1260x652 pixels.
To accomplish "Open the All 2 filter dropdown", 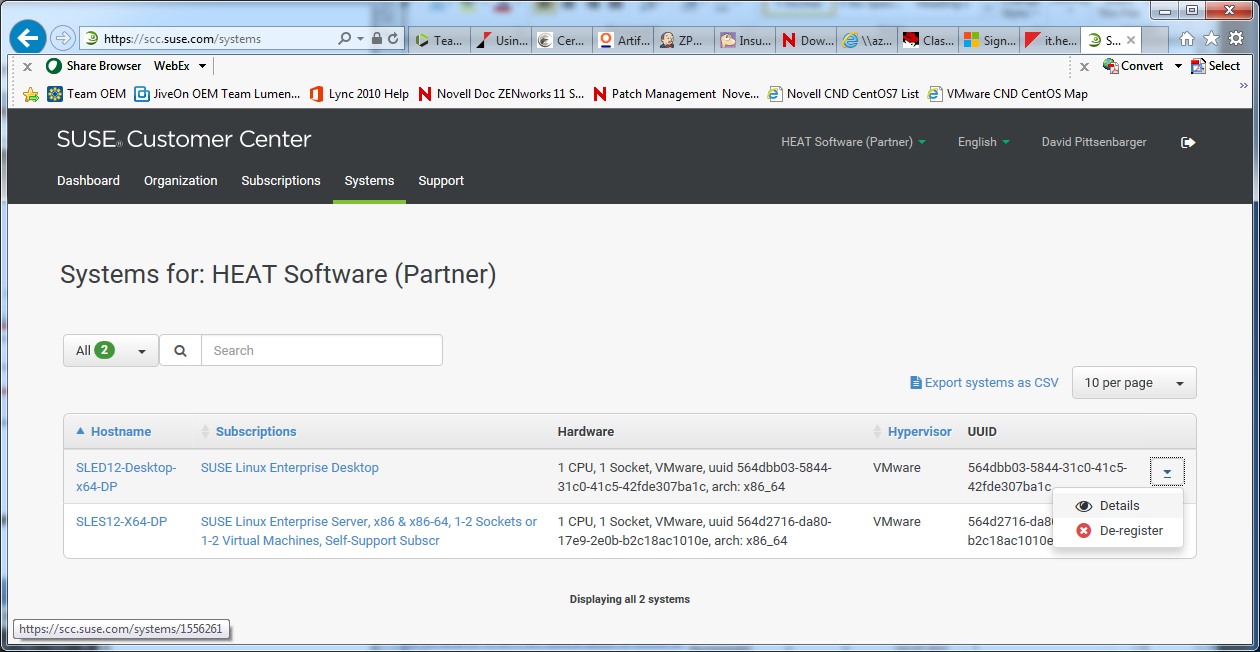I will pyautogui.click(x=111, y=351).
